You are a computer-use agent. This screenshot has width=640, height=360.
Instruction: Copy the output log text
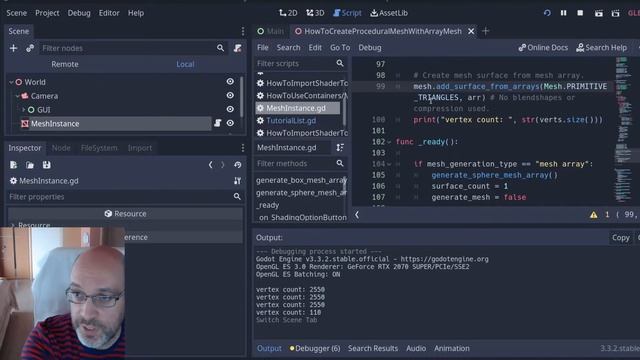point(620,238)
